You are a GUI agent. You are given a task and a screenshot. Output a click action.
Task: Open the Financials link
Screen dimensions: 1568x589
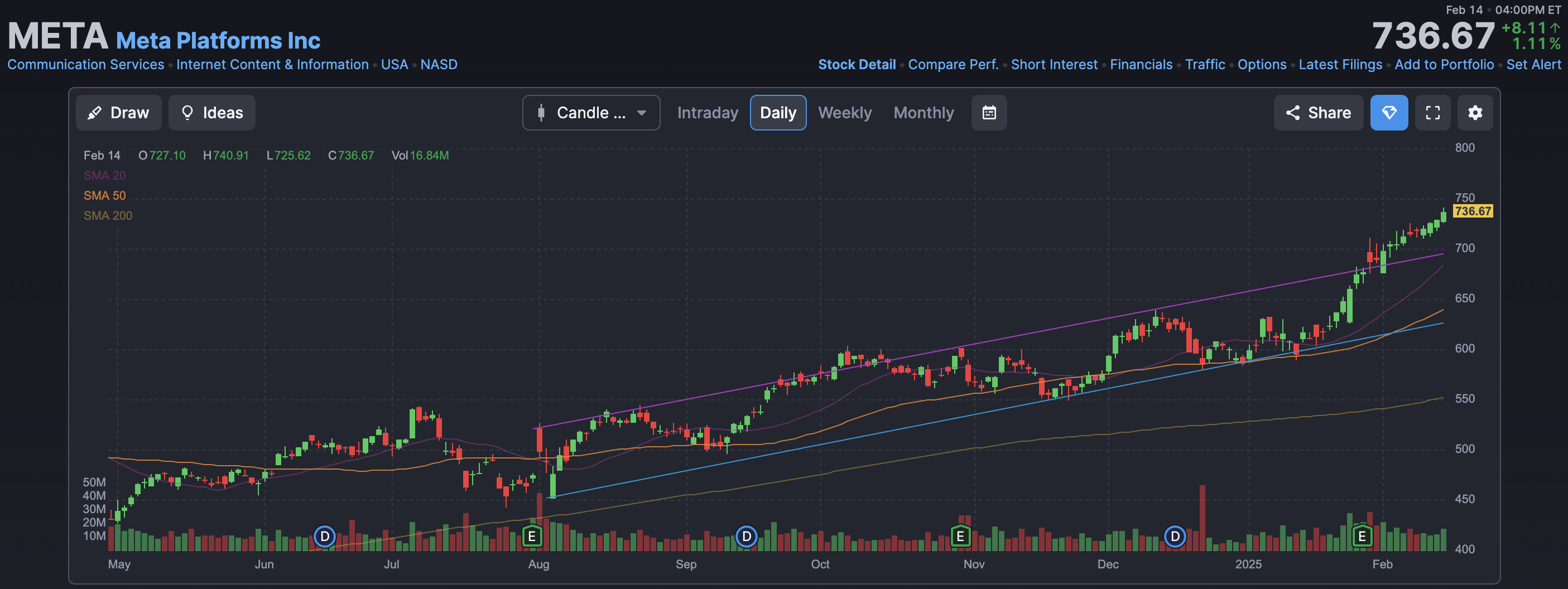pos(1141,65)
